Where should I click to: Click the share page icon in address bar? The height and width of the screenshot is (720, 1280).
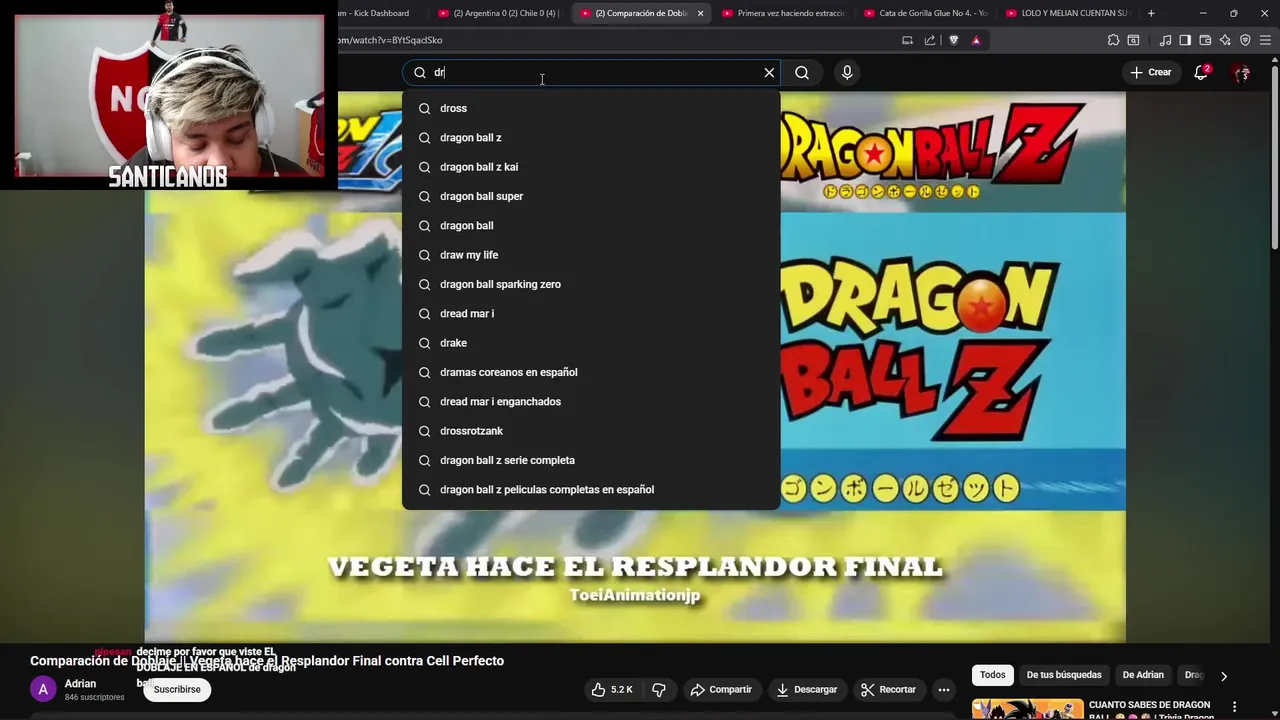(x=930, y=40)
